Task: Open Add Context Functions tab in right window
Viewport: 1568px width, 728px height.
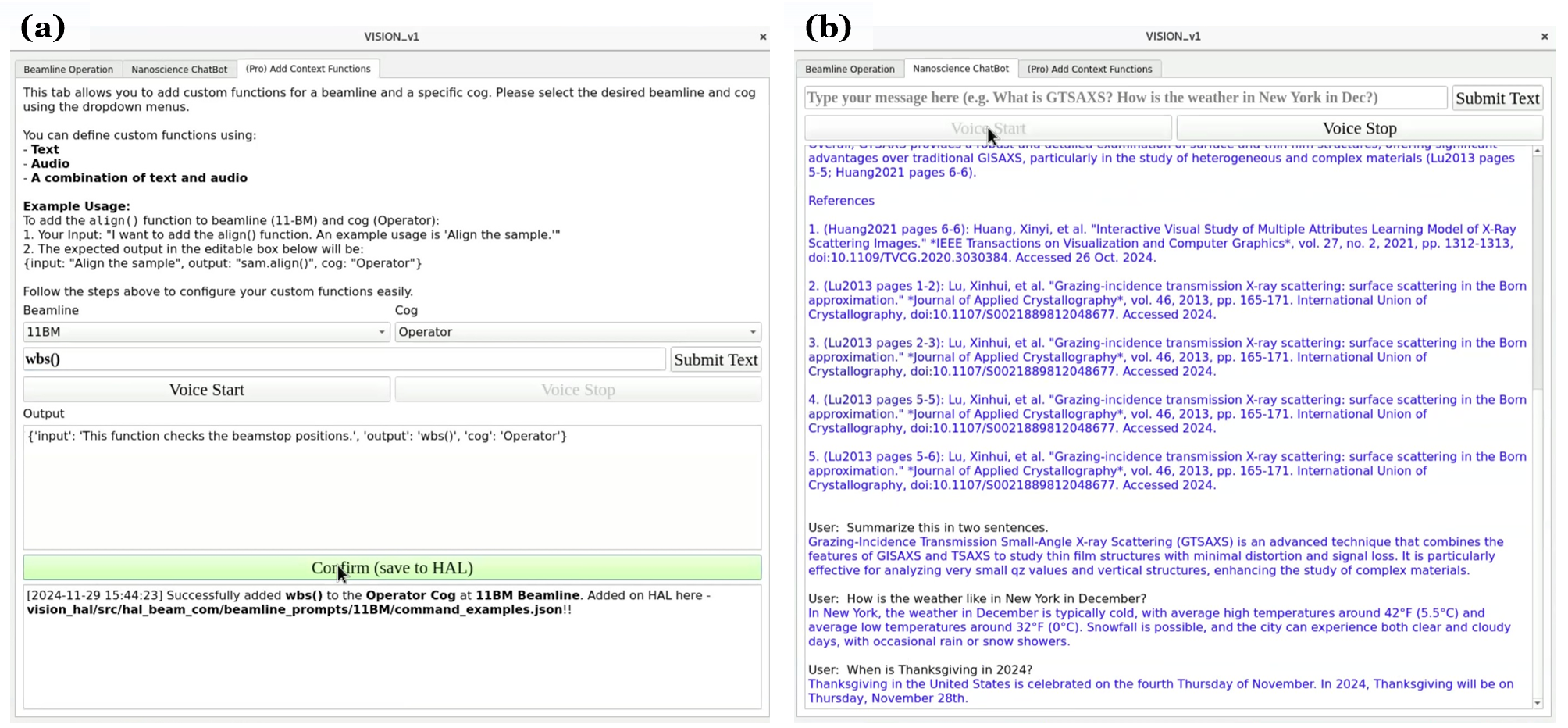Action: tap(1089, 70)
